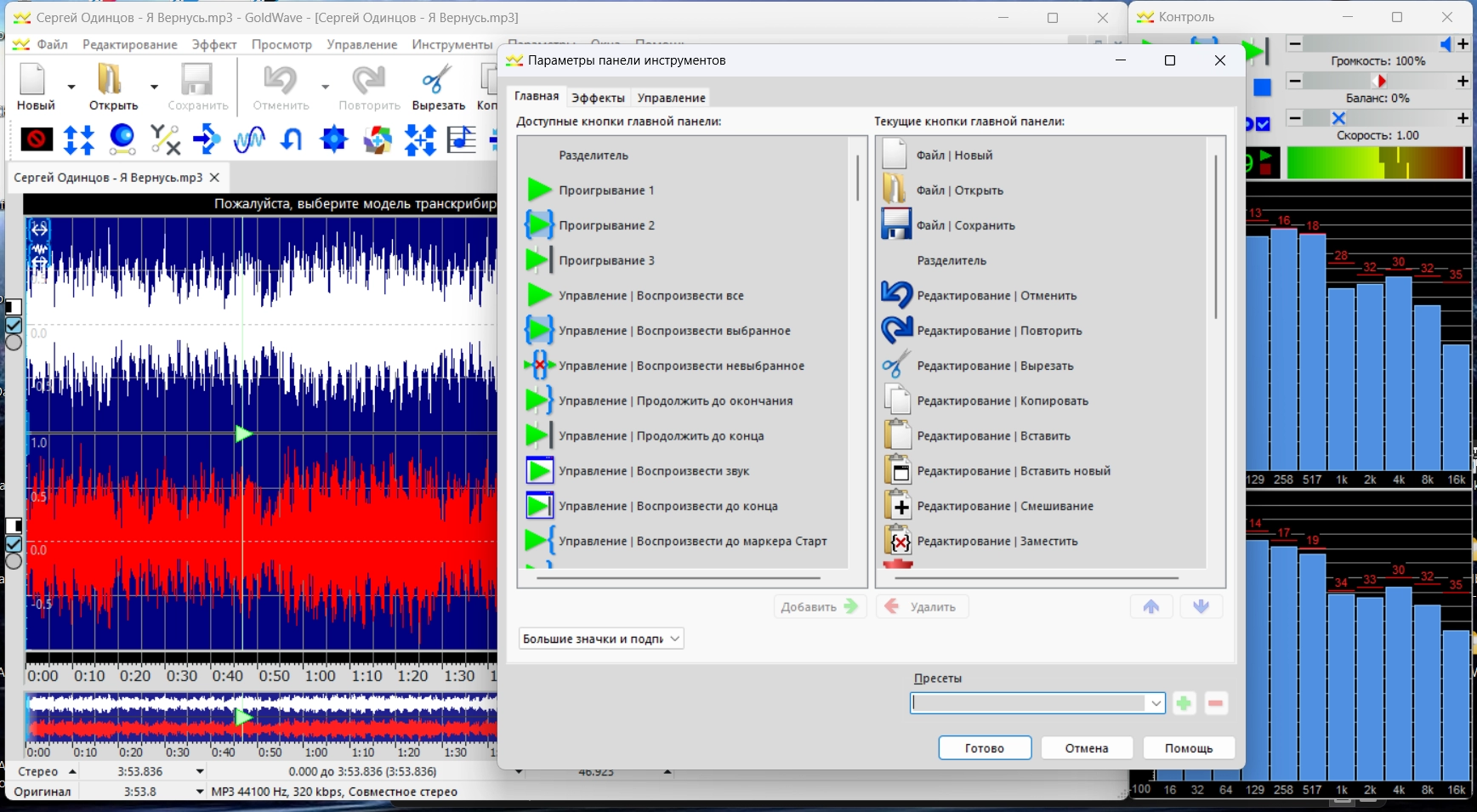Select 'Проигрывание 2' in available buttons list
The image size is (1477, 812).
coord(606,225)
